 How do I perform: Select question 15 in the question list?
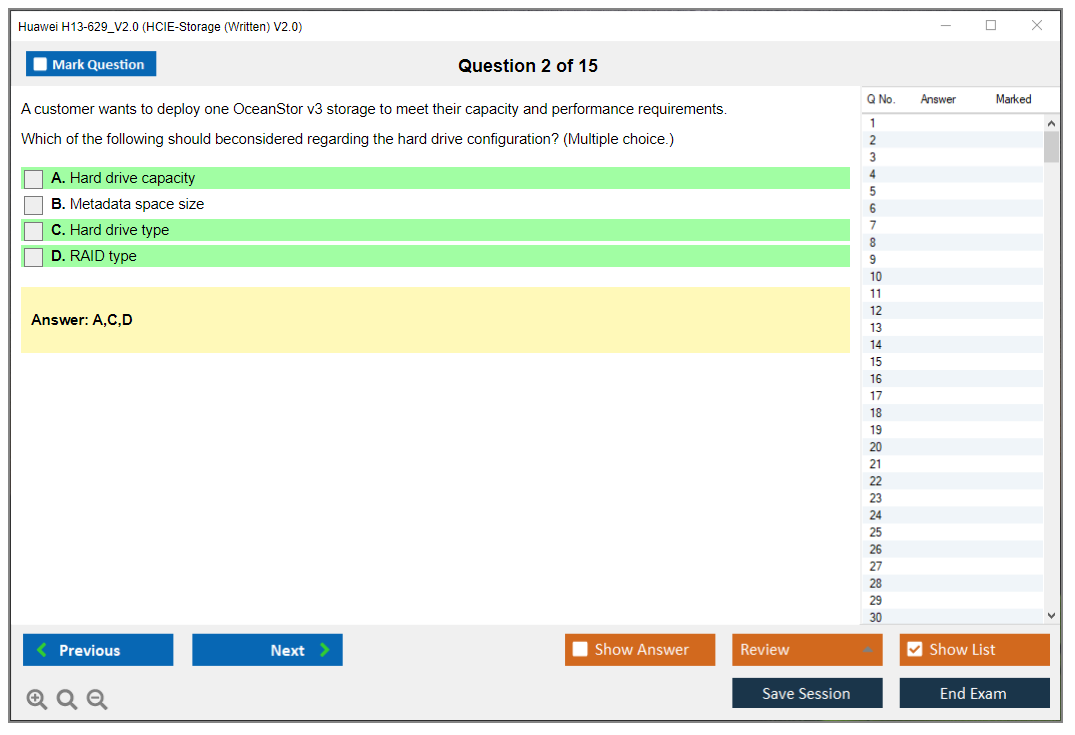pos(876,362)
